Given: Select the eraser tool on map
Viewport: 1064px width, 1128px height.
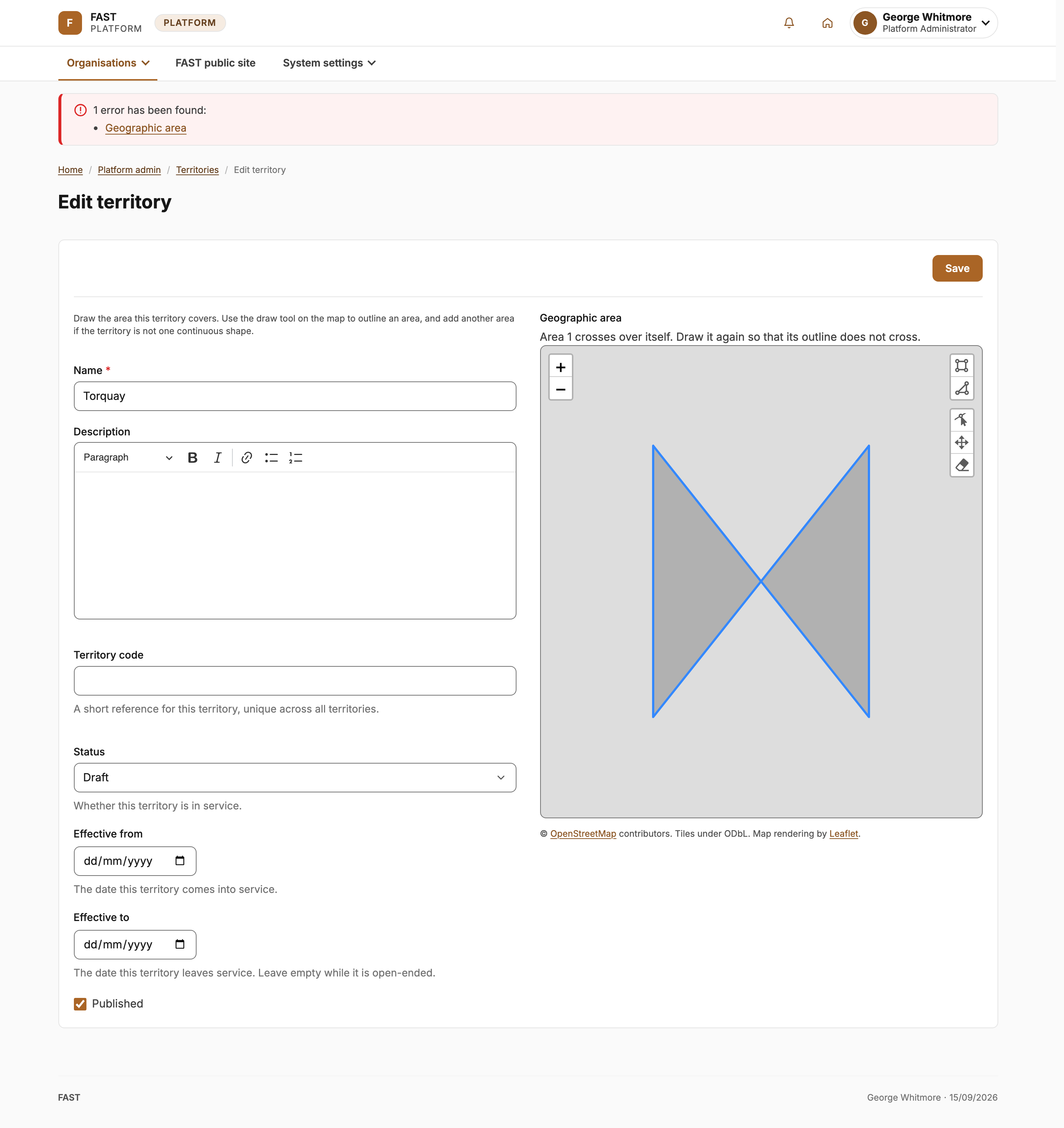Looking at the screenshot, I should coord(961,465).
